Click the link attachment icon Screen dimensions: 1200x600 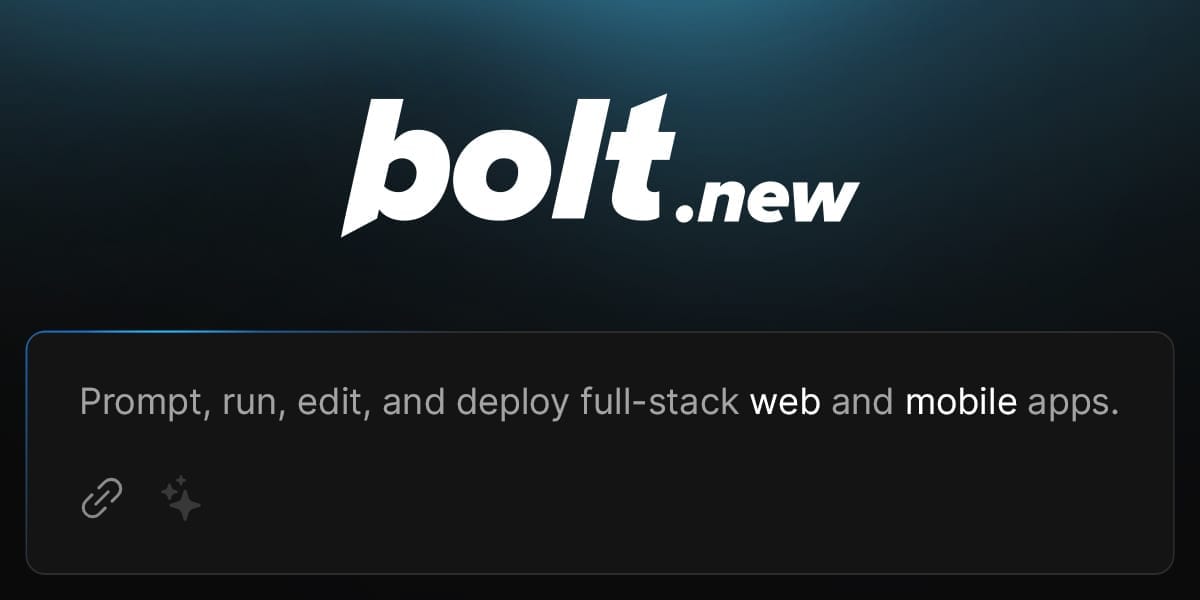coord(101,498)
